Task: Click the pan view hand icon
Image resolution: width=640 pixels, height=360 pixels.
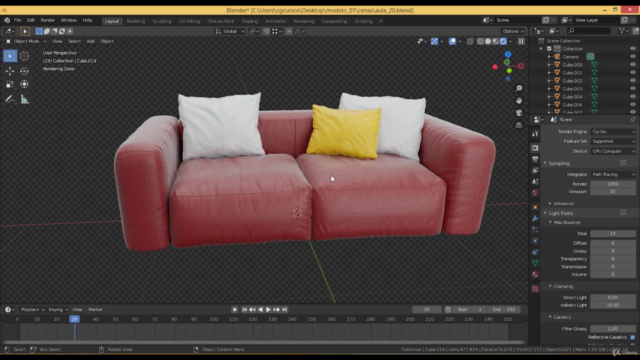Action: [x=519, y=100]
